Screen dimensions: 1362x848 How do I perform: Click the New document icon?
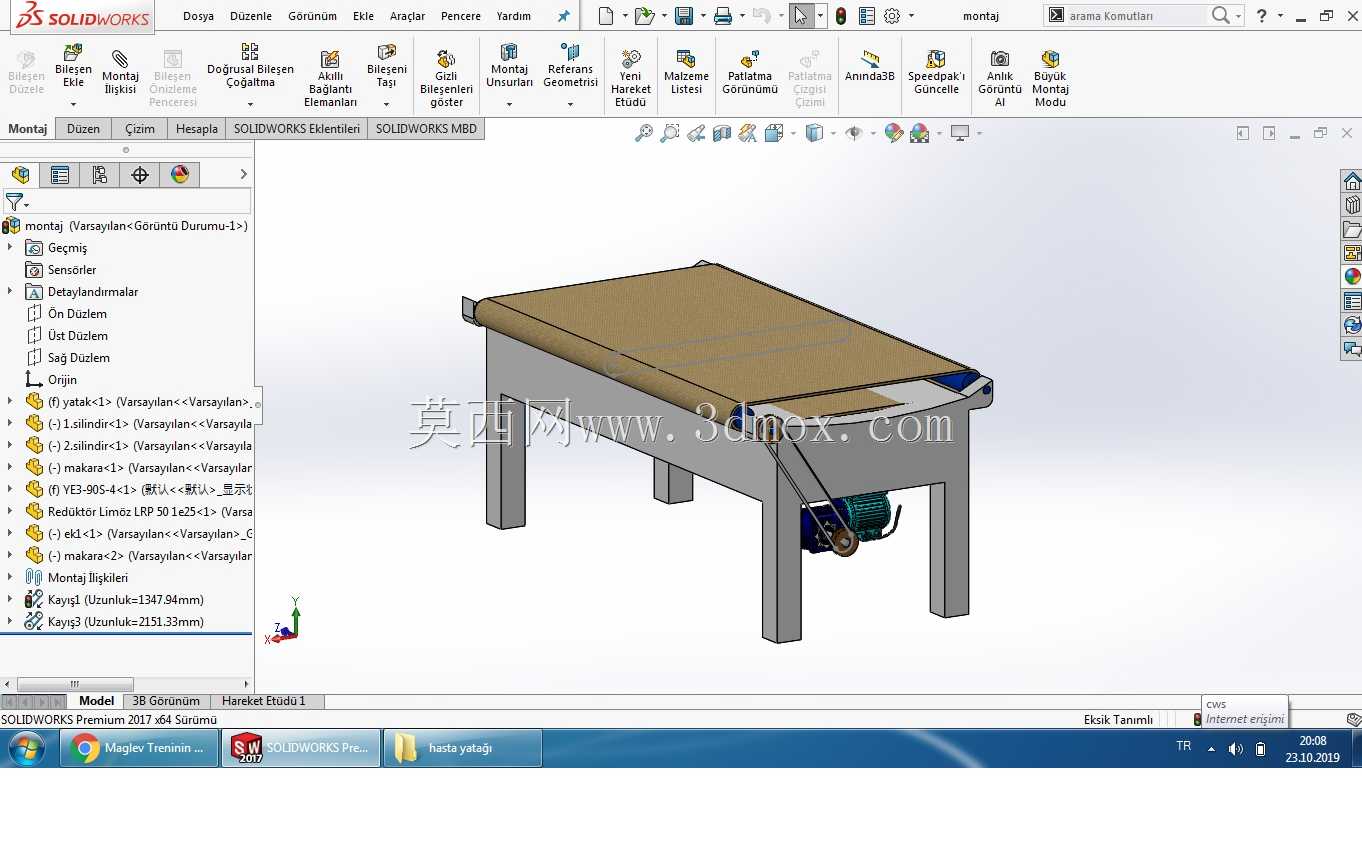[605, 16]
